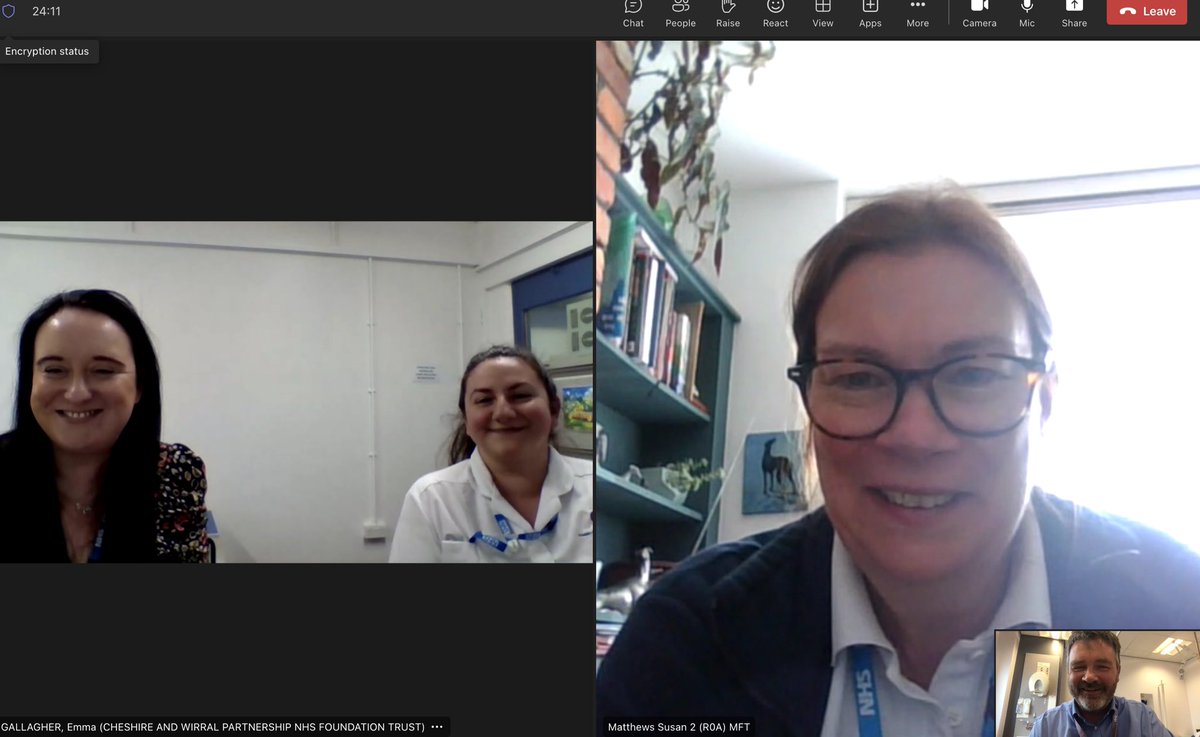1200x737 pixels.
Task: Mute or unmute the Mic
Action: pyautogui.click(x=1027, y=14)
